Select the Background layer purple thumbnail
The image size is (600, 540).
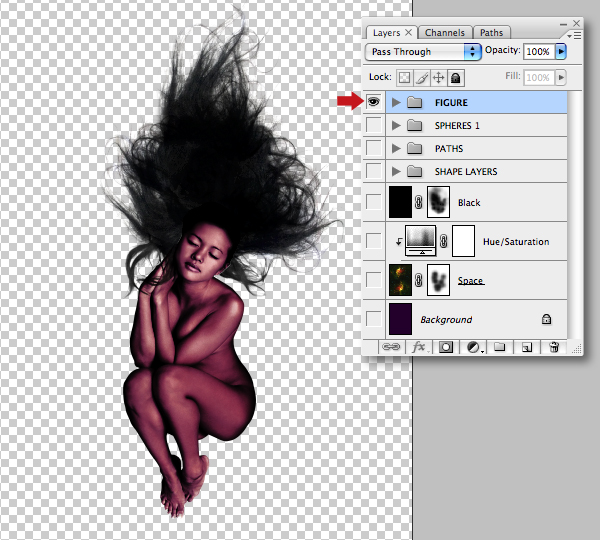pyautogui.click(x=400, y=319)
